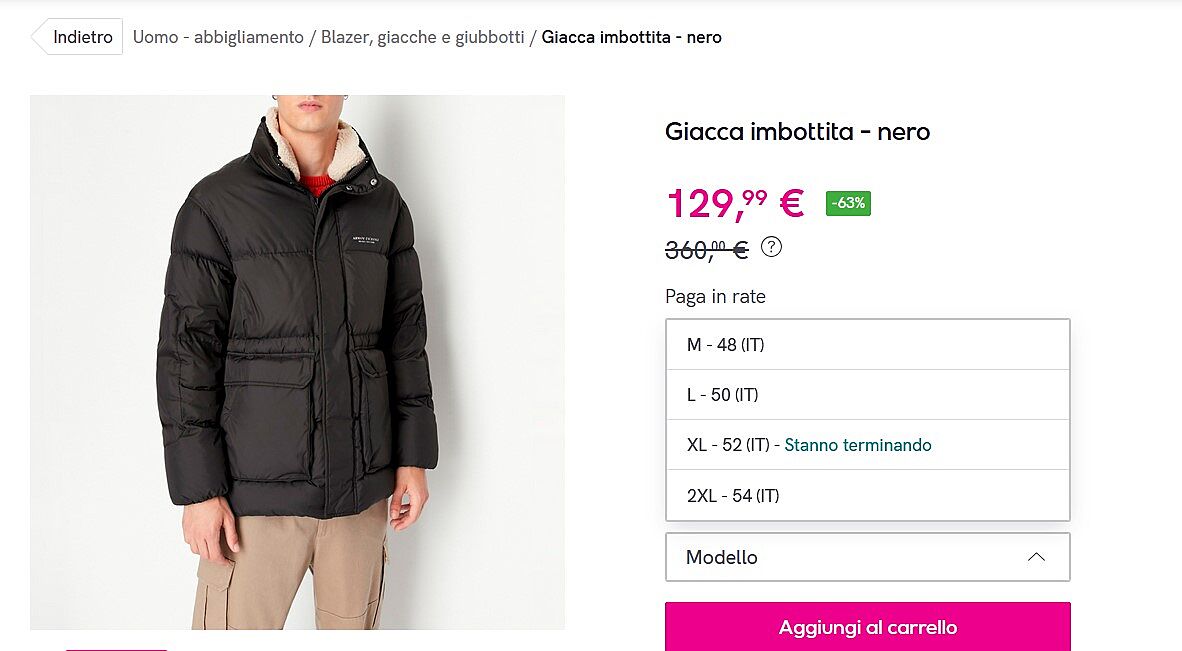Click the 129,99 € sale price
Viewport: 1182px width, 651px height.
(735, 203)
